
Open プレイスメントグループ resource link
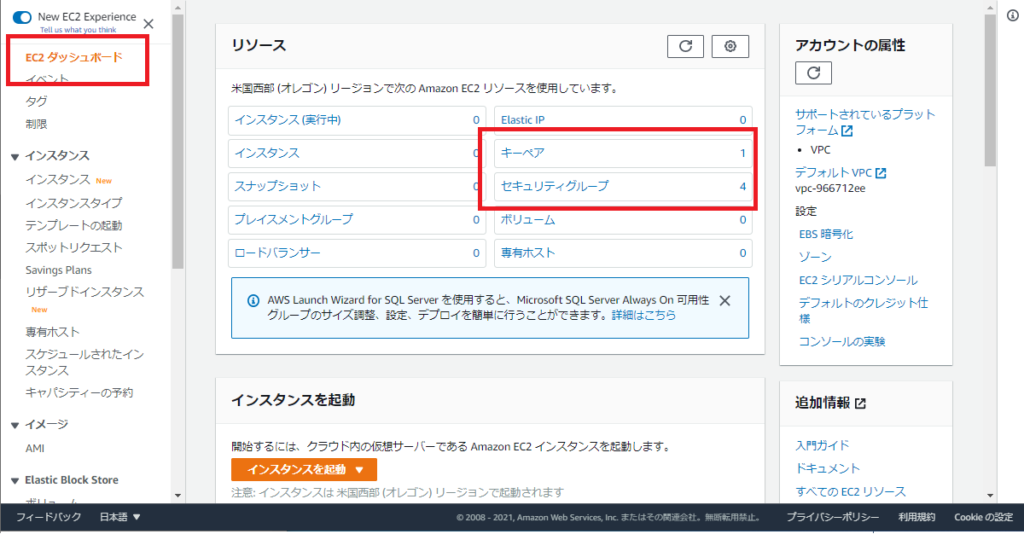293,220
